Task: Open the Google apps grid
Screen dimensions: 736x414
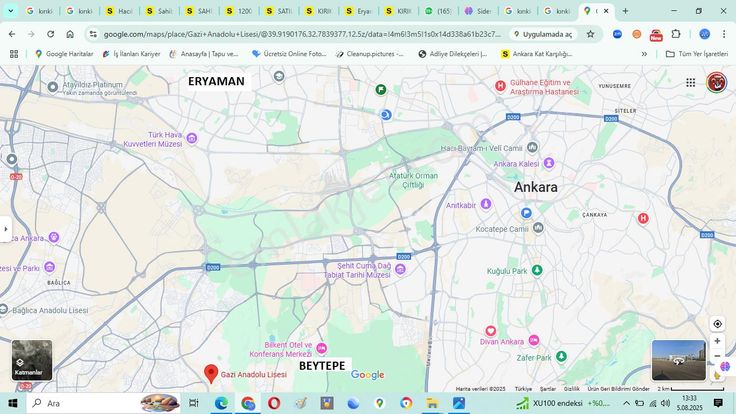Action: pyautogui.click(x=690, y=83)
